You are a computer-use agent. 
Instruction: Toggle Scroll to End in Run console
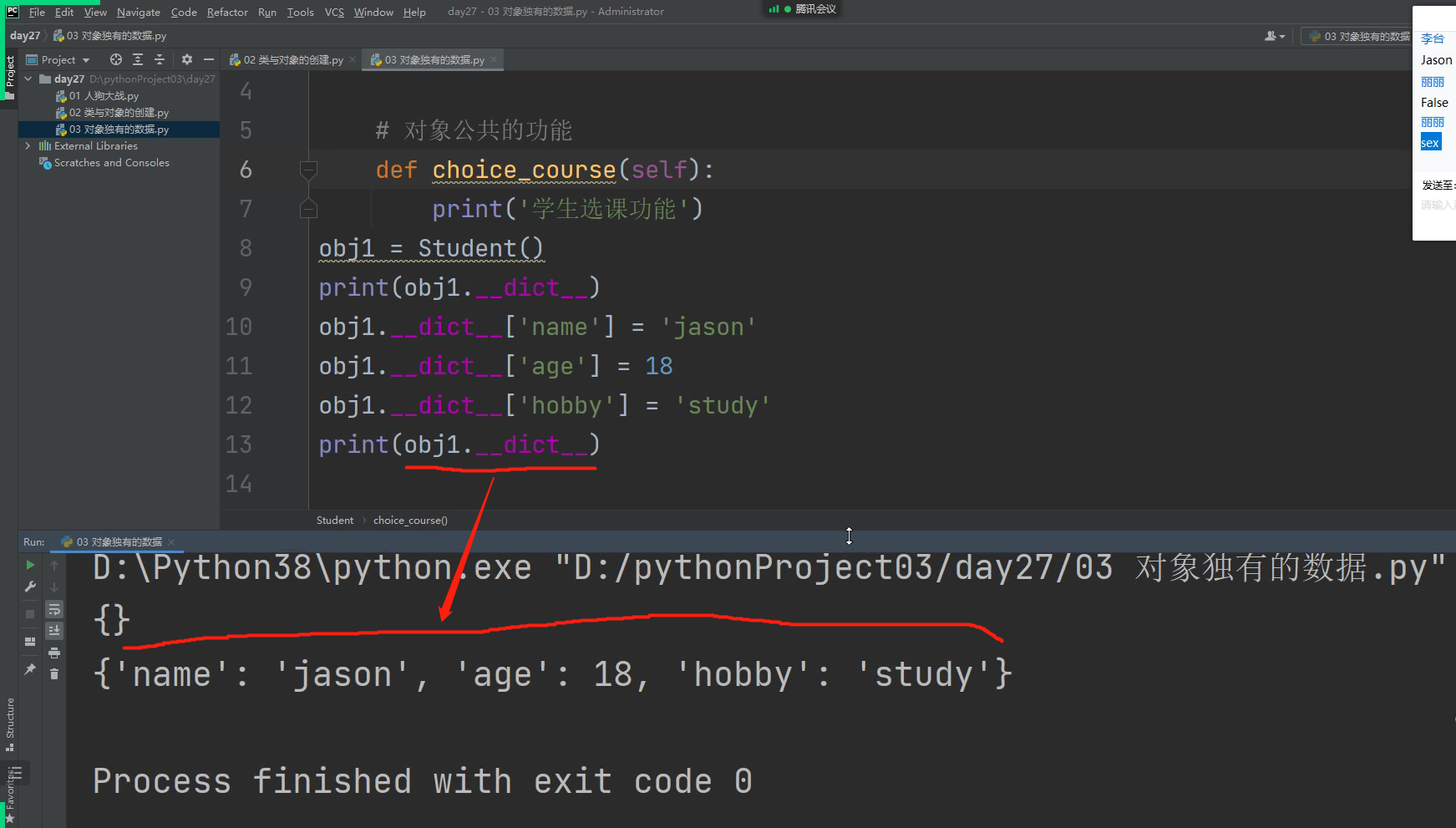(54, 631)
